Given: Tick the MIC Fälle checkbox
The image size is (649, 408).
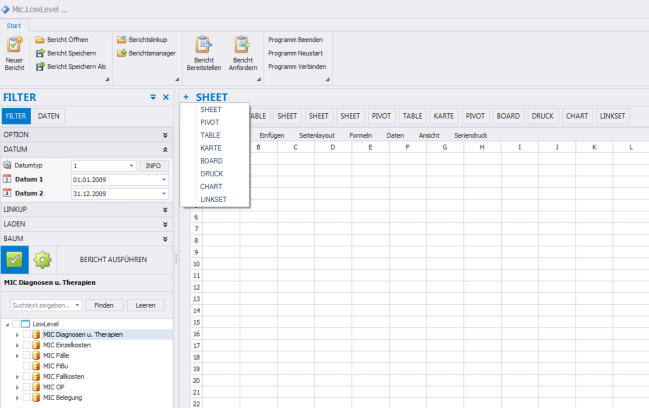Looking at the screenshot, I should (x=27, y=355).
